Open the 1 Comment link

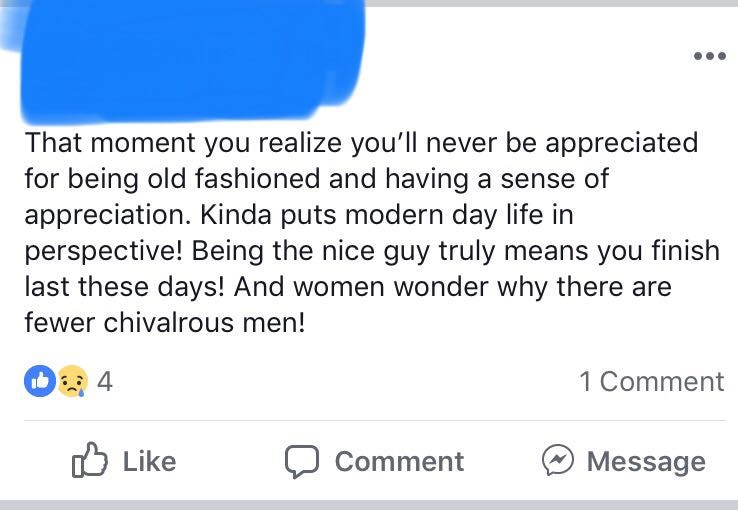point(652,381)
